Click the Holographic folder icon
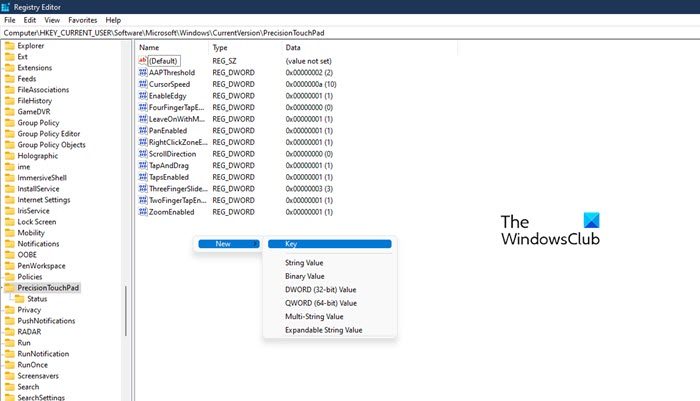Screen dimensions: 700x401 (10, 156)
